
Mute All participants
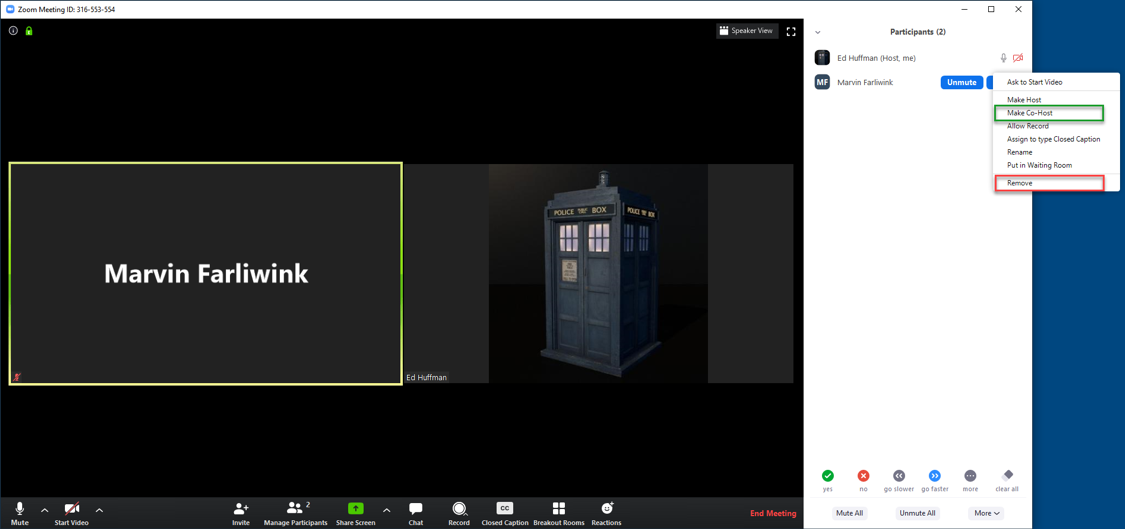click(849, 513)
